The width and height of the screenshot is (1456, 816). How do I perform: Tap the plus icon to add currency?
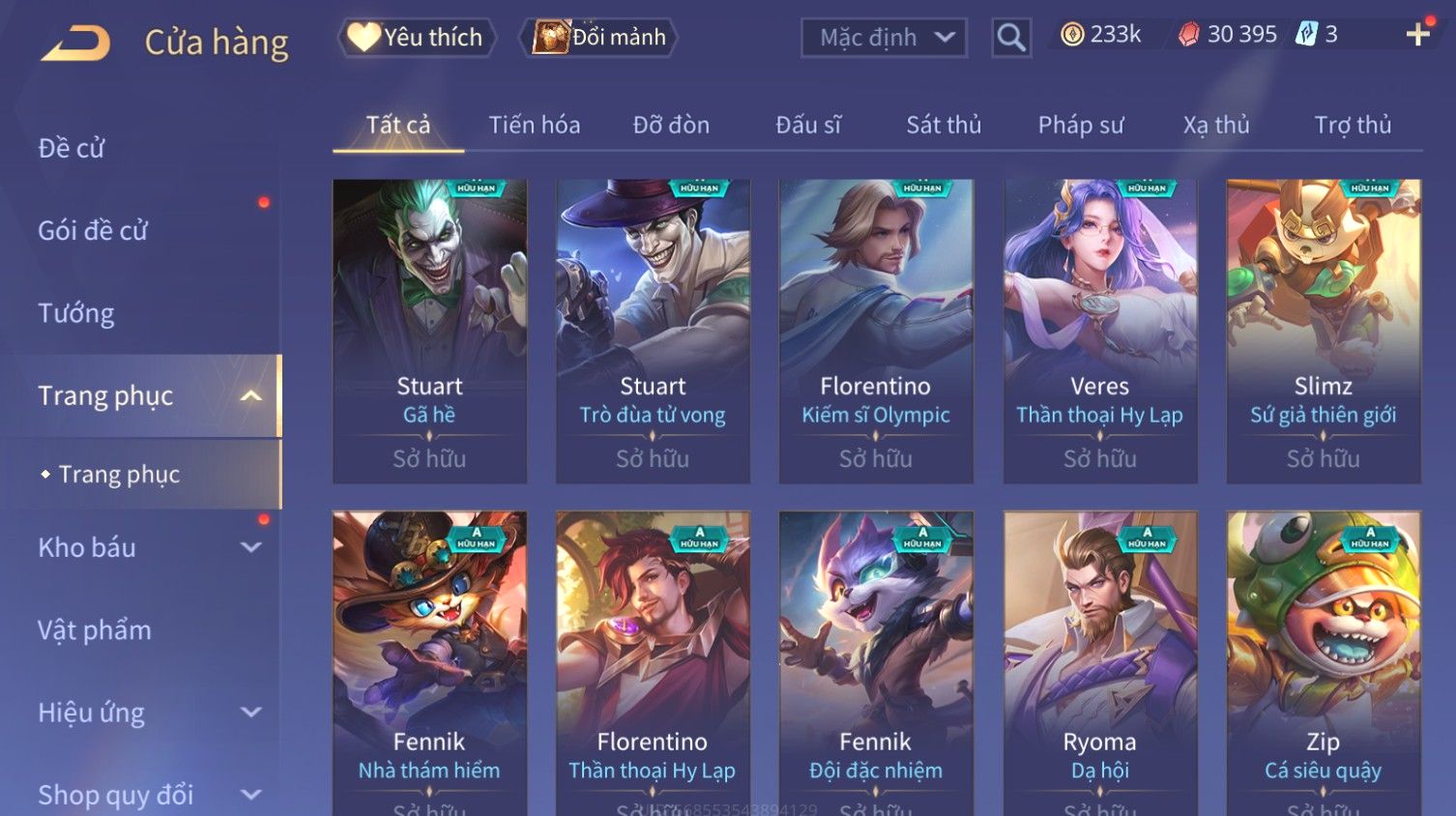[x=1418, y=35]
